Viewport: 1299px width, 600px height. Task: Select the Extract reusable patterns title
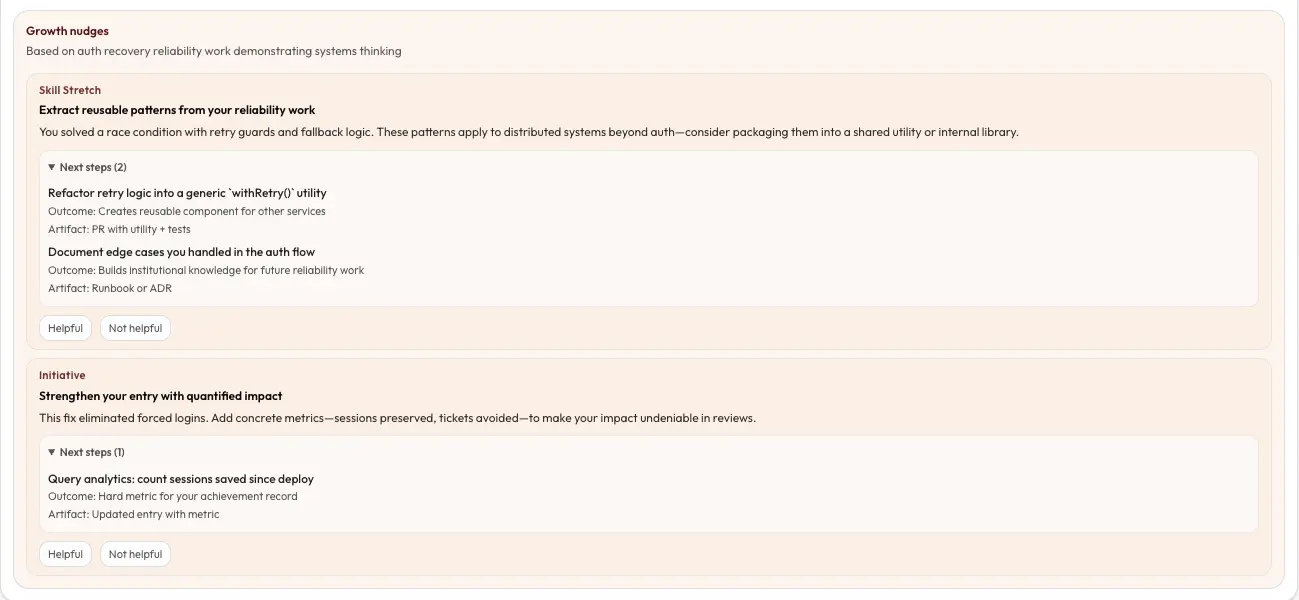177,110
